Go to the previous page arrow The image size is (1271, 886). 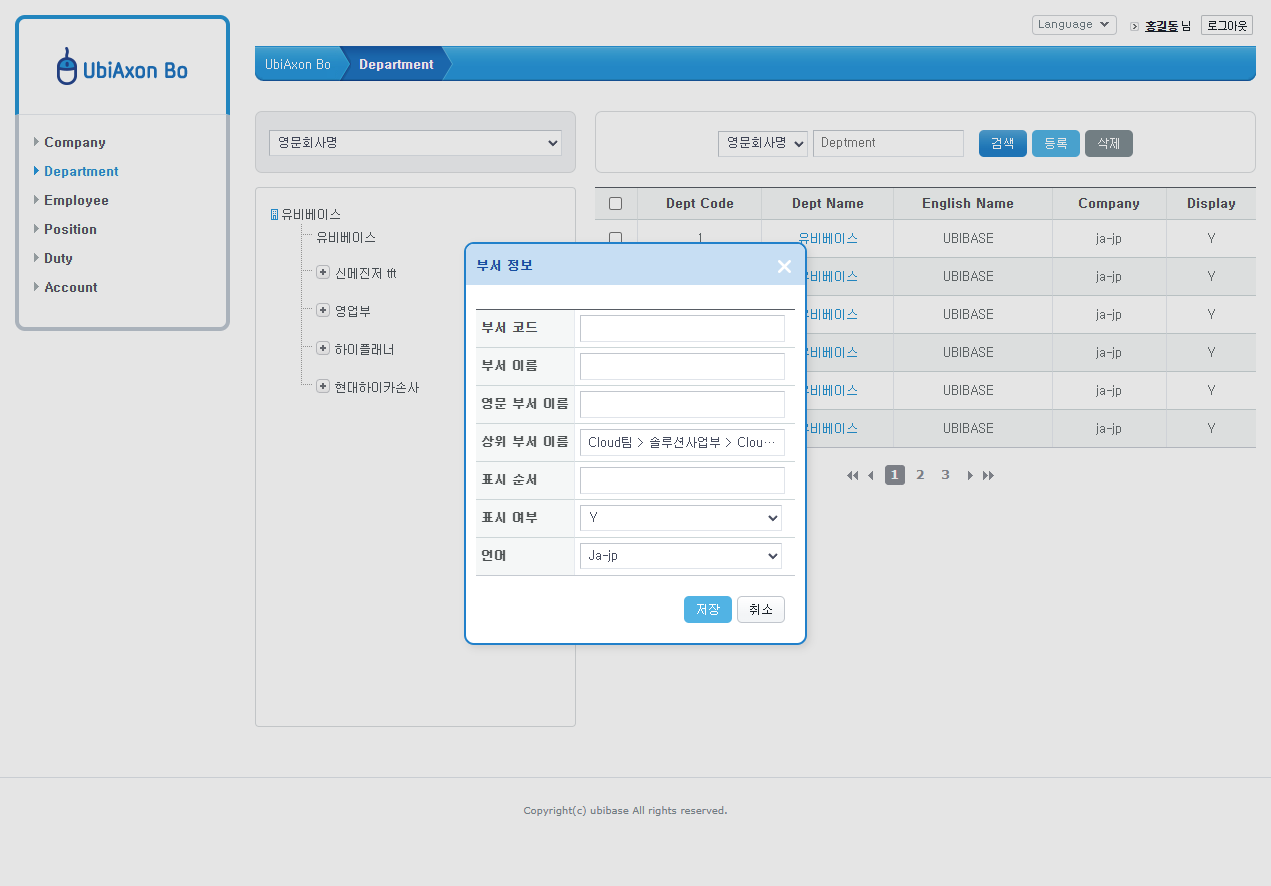point(870,476)
